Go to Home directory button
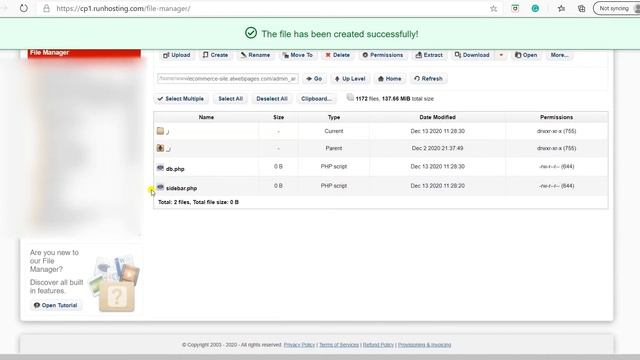The height and width of the screenshot is (360, 640). point(390,79)
